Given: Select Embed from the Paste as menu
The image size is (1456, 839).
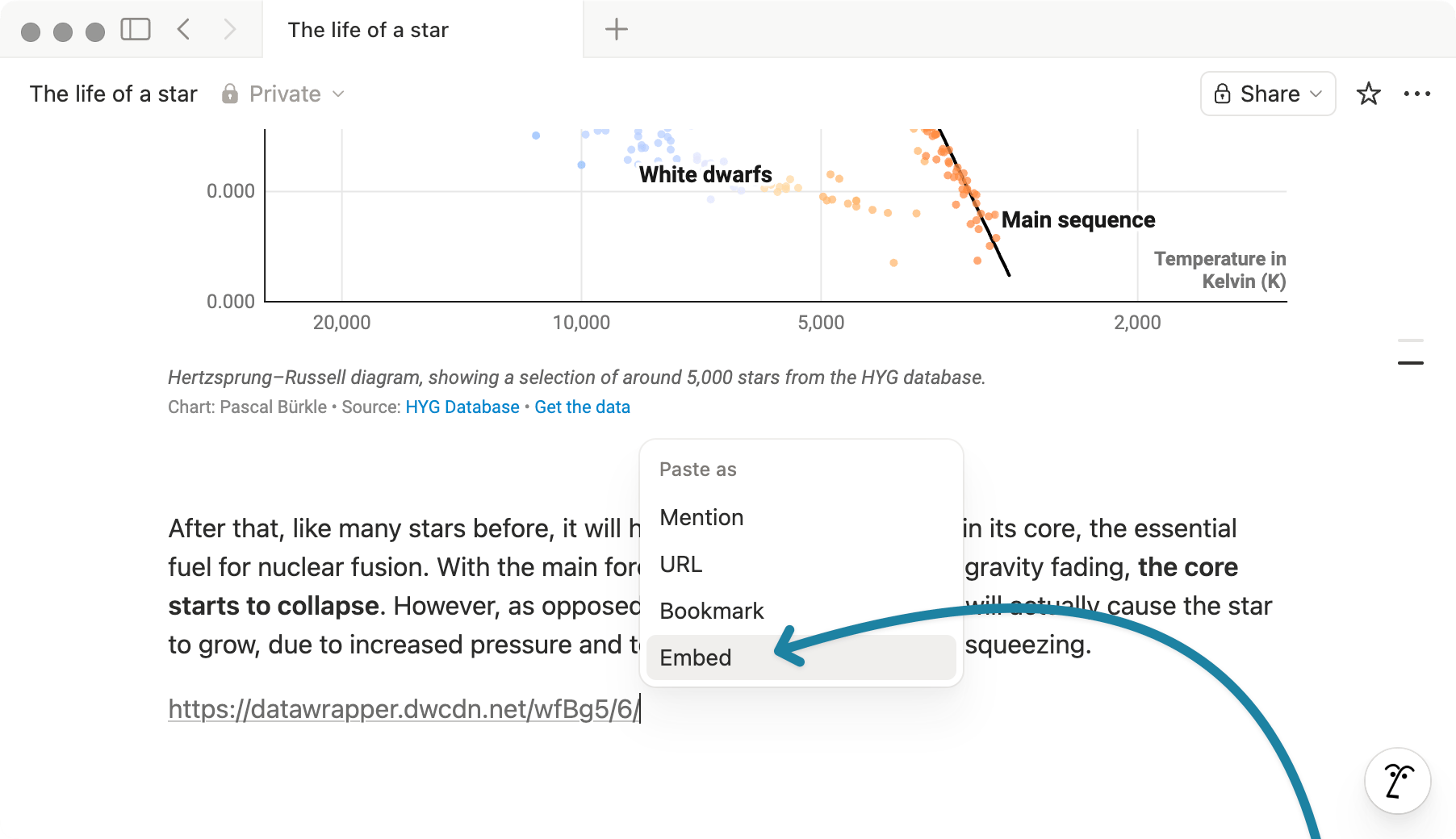Looking at the screenshot, I should 696,657.
